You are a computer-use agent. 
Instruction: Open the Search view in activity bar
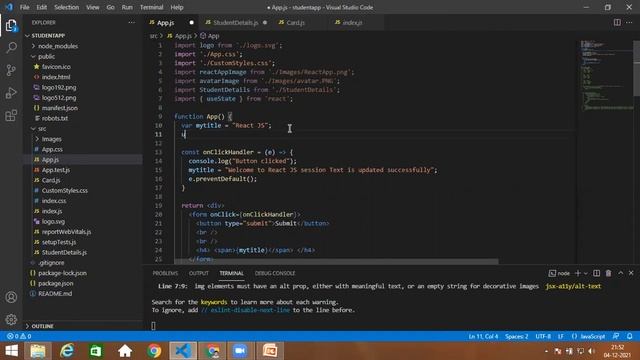click(11, 47)
